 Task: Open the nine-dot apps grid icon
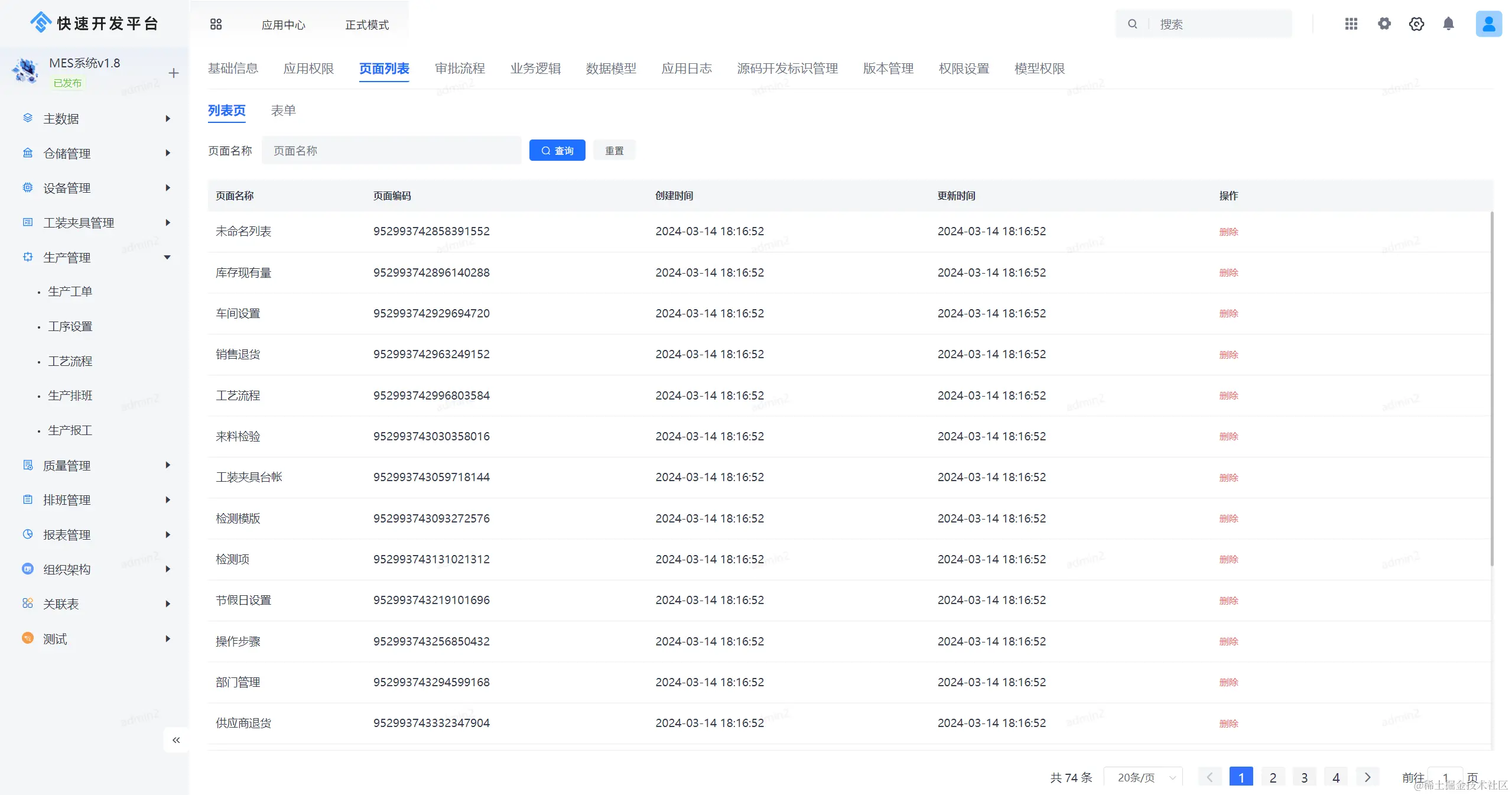[x=1351, y=24]
